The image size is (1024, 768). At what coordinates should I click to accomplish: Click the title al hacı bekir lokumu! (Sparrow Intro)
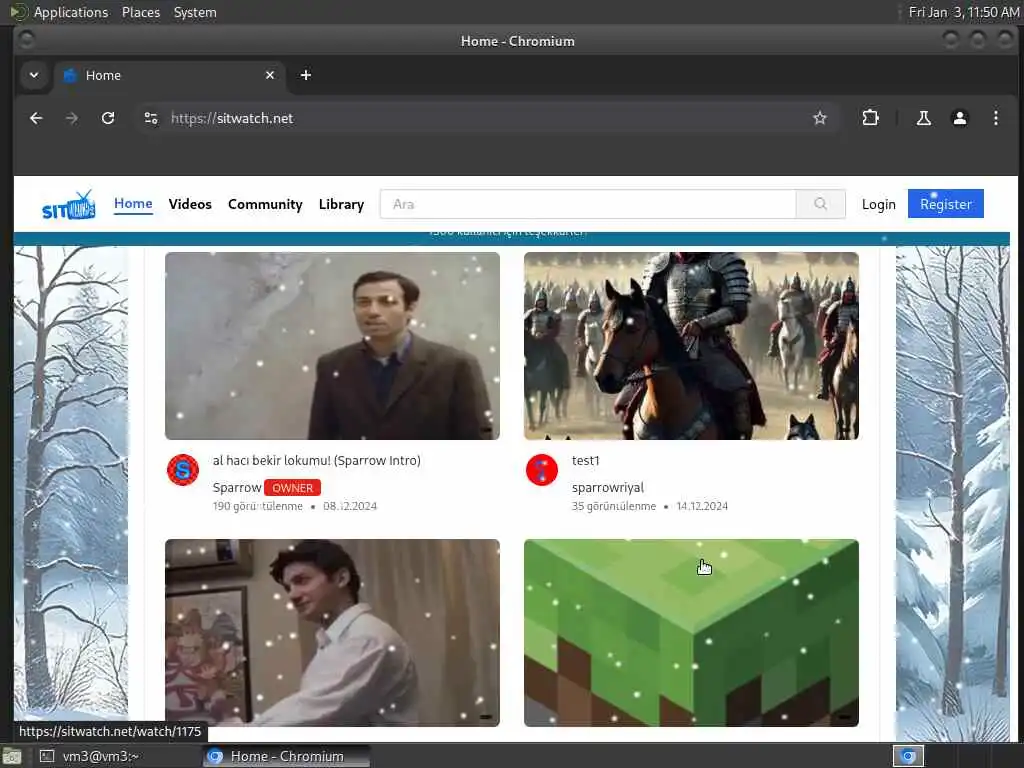(317, 460)
